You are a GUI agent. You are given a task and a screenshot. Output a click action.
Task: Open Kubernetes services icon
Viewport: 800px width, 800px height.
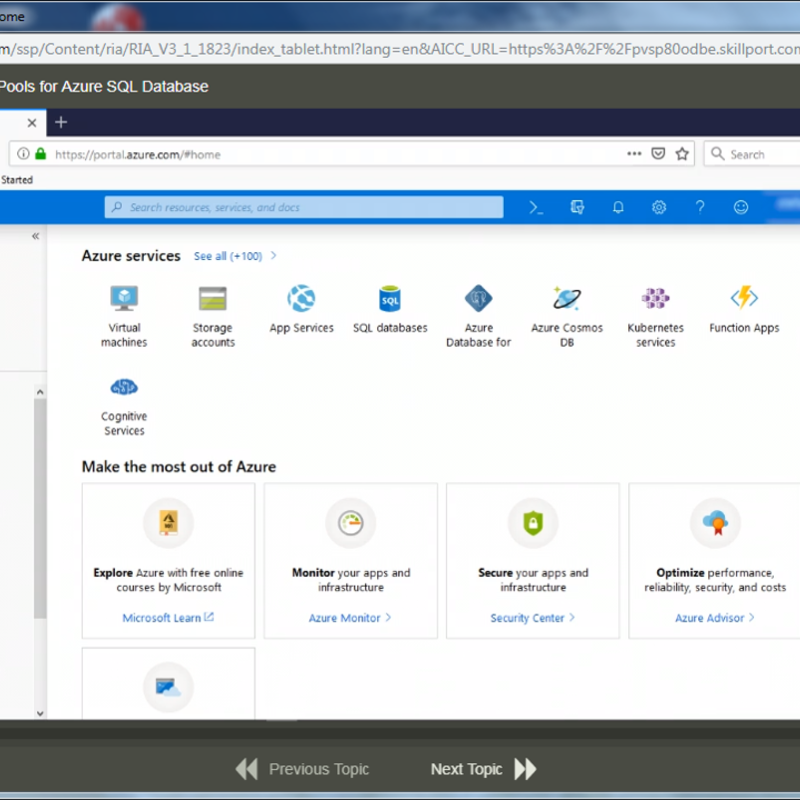pos(655,298)
